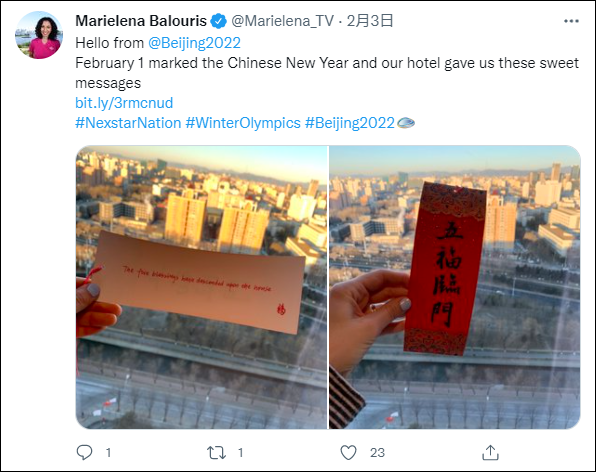Select the #WinterOlympics hashtag

click(x=243, y=123)
